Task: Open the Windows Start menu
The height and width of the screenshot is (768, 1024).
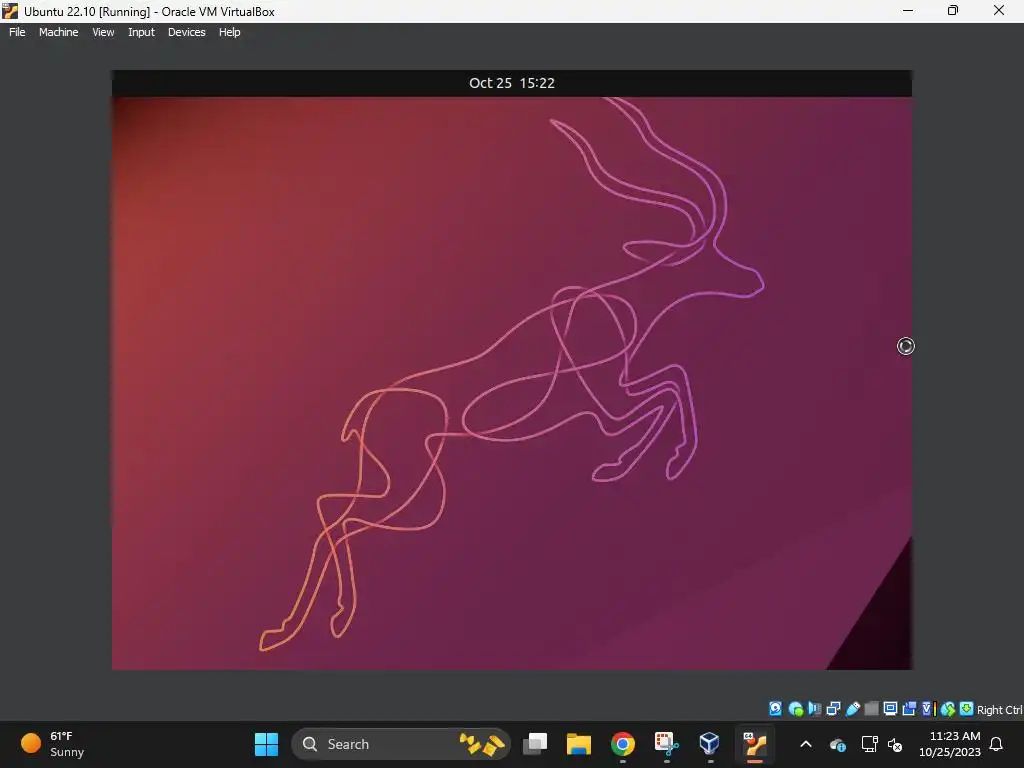Action: (266, 744)
